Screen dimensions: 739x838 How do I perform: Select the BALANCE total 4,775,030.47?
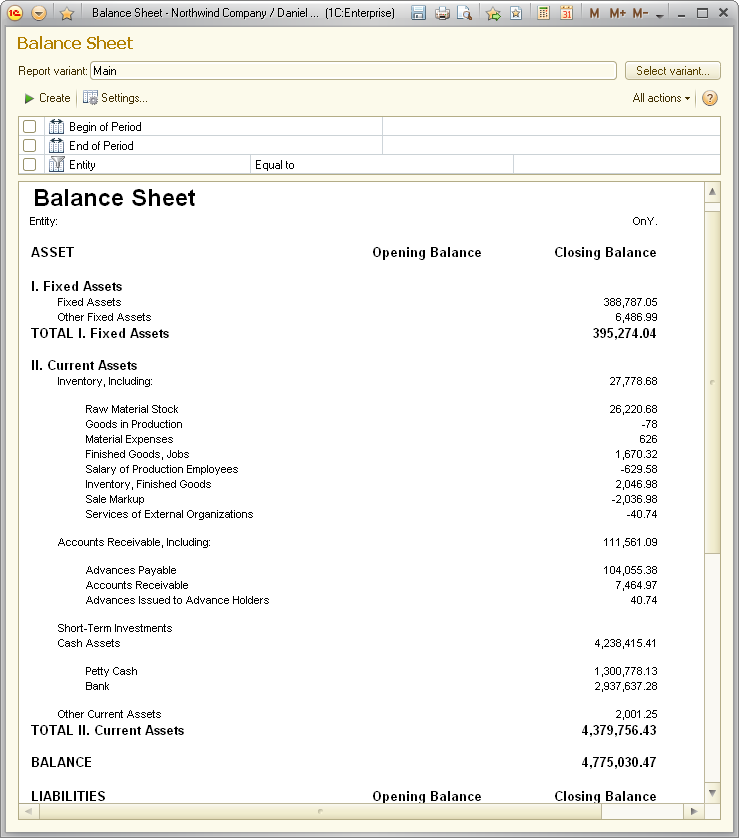[x=619, y=763]
